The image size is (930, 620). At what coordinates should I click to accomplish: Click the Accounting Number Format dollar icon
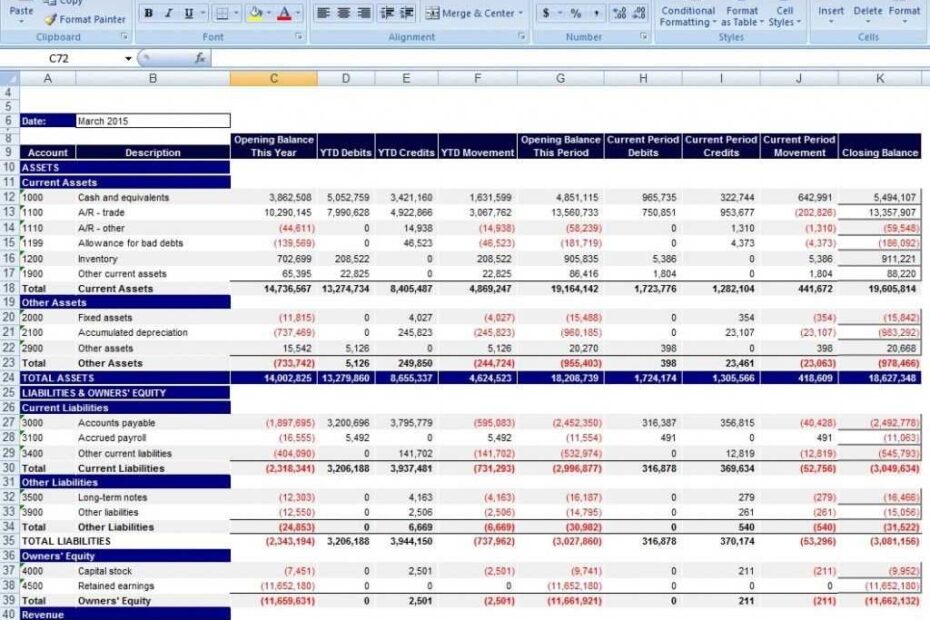pos(544,14)
